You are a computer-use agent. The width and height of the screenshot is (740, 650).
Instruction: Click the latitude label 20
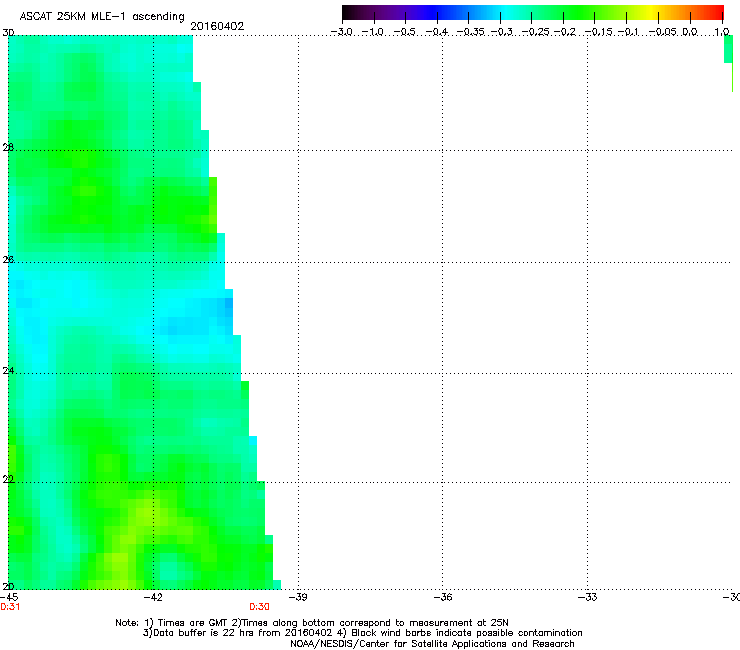(x=8, y=587)
